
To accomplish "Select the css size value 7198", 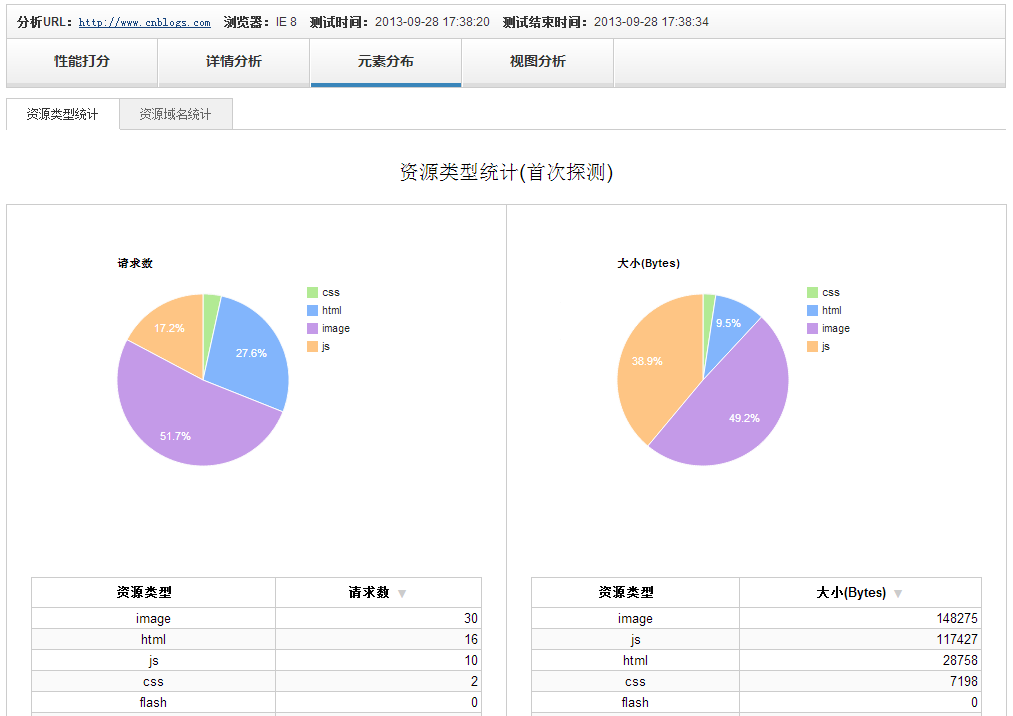I will pyautogui.click(x=964, y=682).
